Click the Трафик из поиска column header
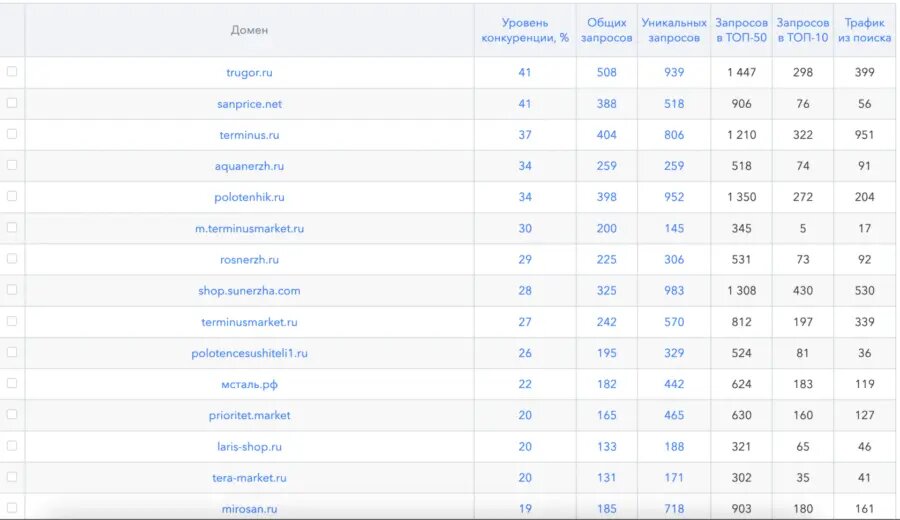Screen dimensions: 900x520 click(x=864, y=30)
